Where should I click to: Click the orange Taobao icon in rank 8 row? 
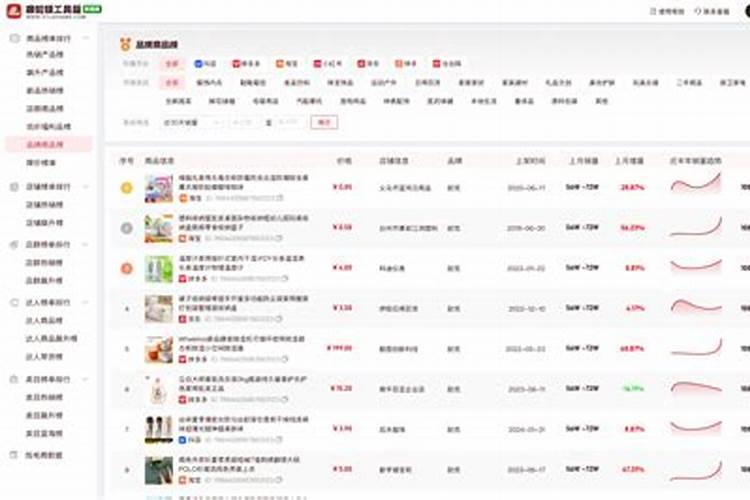183,479
